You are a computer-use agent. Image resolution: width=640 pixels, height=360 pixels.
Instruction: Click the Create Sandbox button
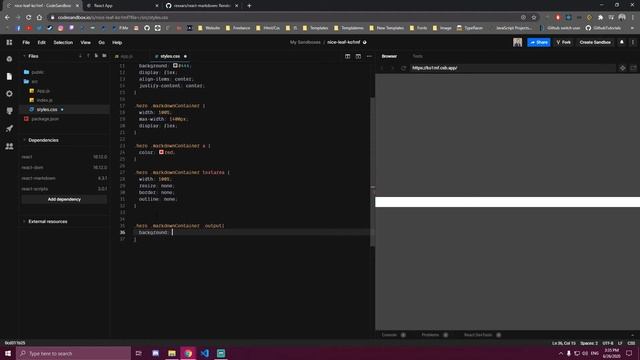pyautogui.click(x=595, y=42)
